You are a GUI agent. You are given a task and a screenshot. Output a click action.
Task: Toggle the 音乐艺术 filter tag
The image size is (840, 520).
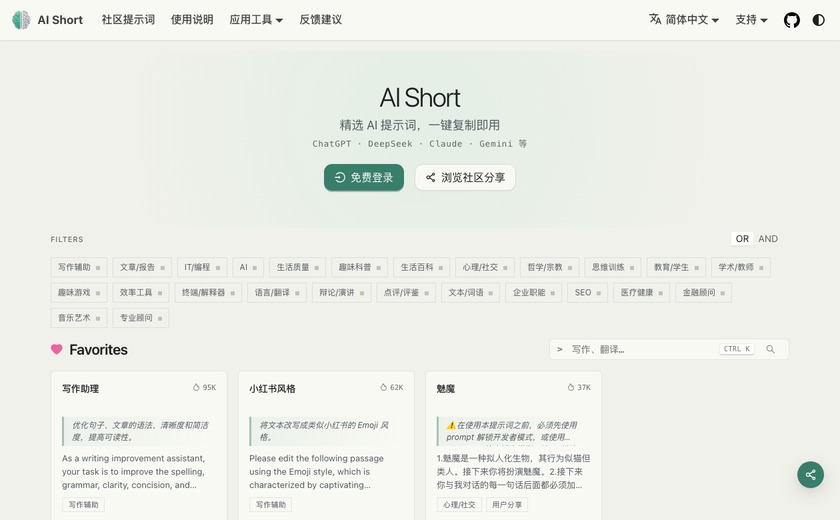[x=79, y=318]
